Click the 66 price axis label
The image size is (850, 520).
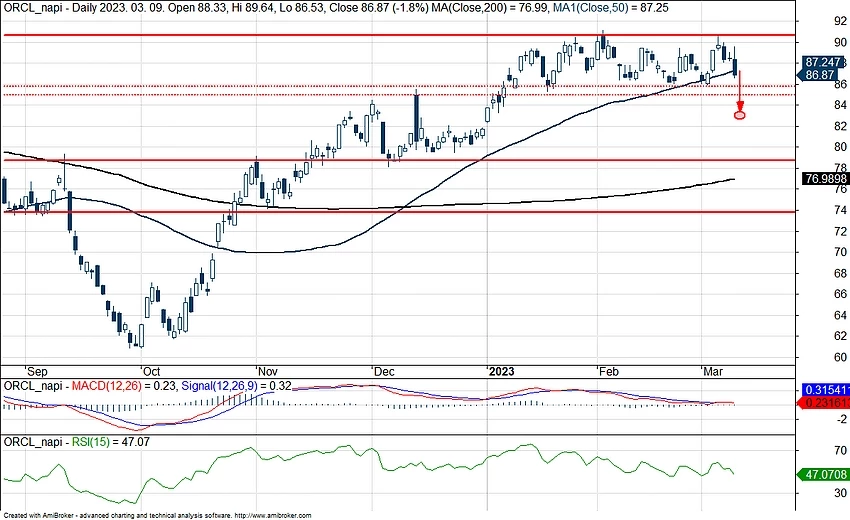click(840, 294)
